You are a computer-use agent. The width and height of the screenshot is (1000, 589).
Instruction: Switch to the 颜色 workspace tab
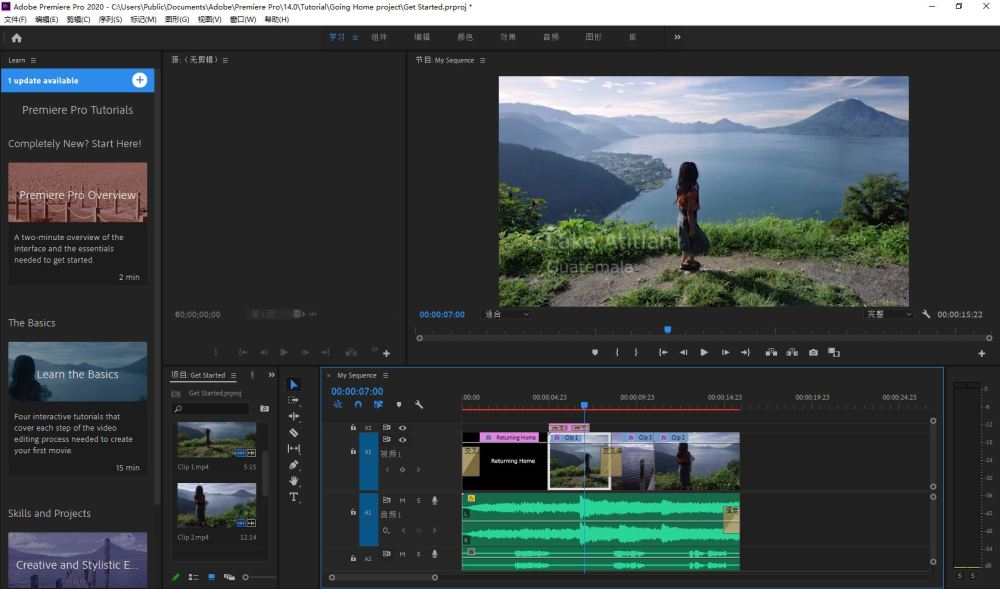tap(465, 37)
